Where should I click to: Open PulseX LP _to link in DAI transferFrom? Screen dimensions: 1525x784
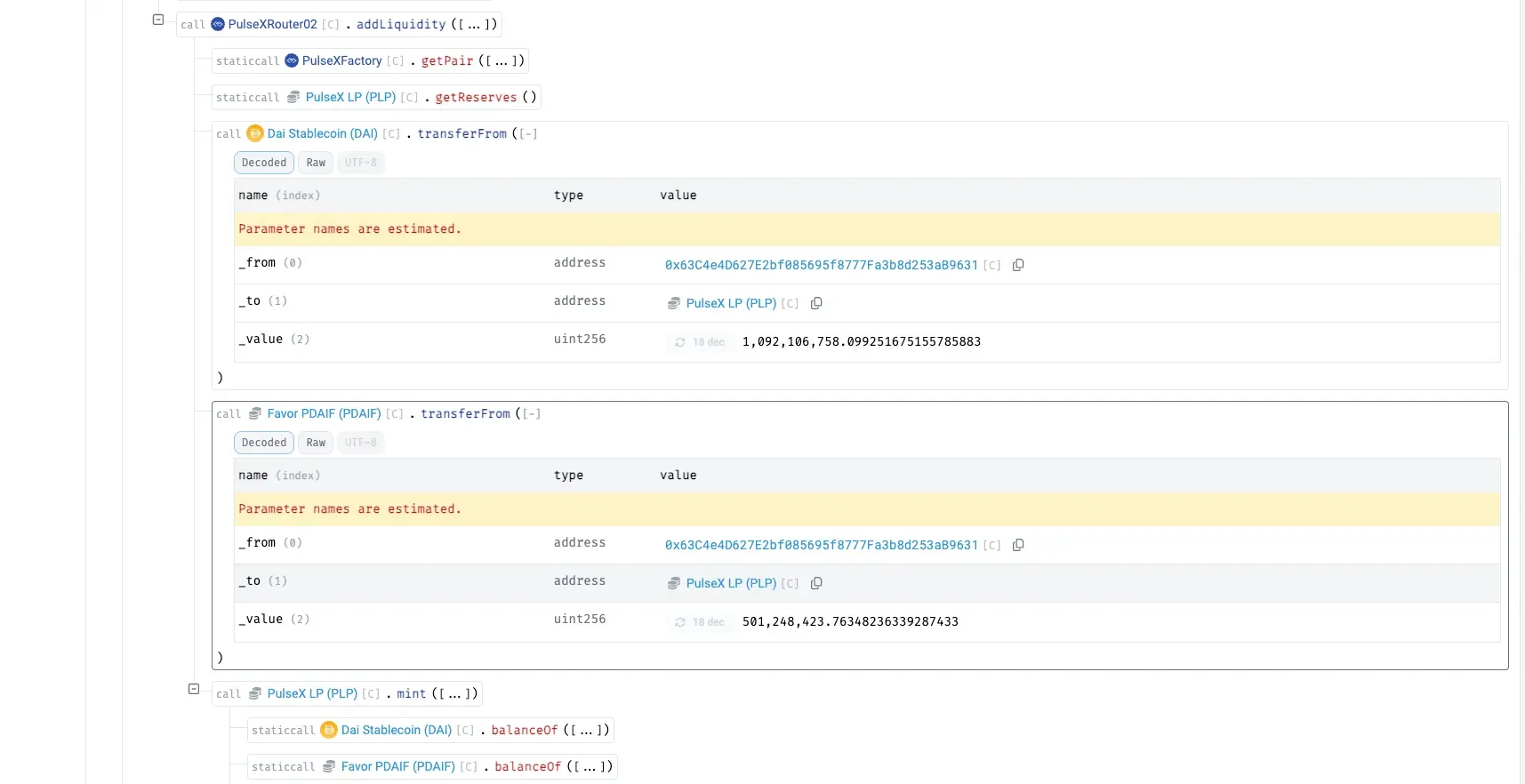click(x=731, y=304)
